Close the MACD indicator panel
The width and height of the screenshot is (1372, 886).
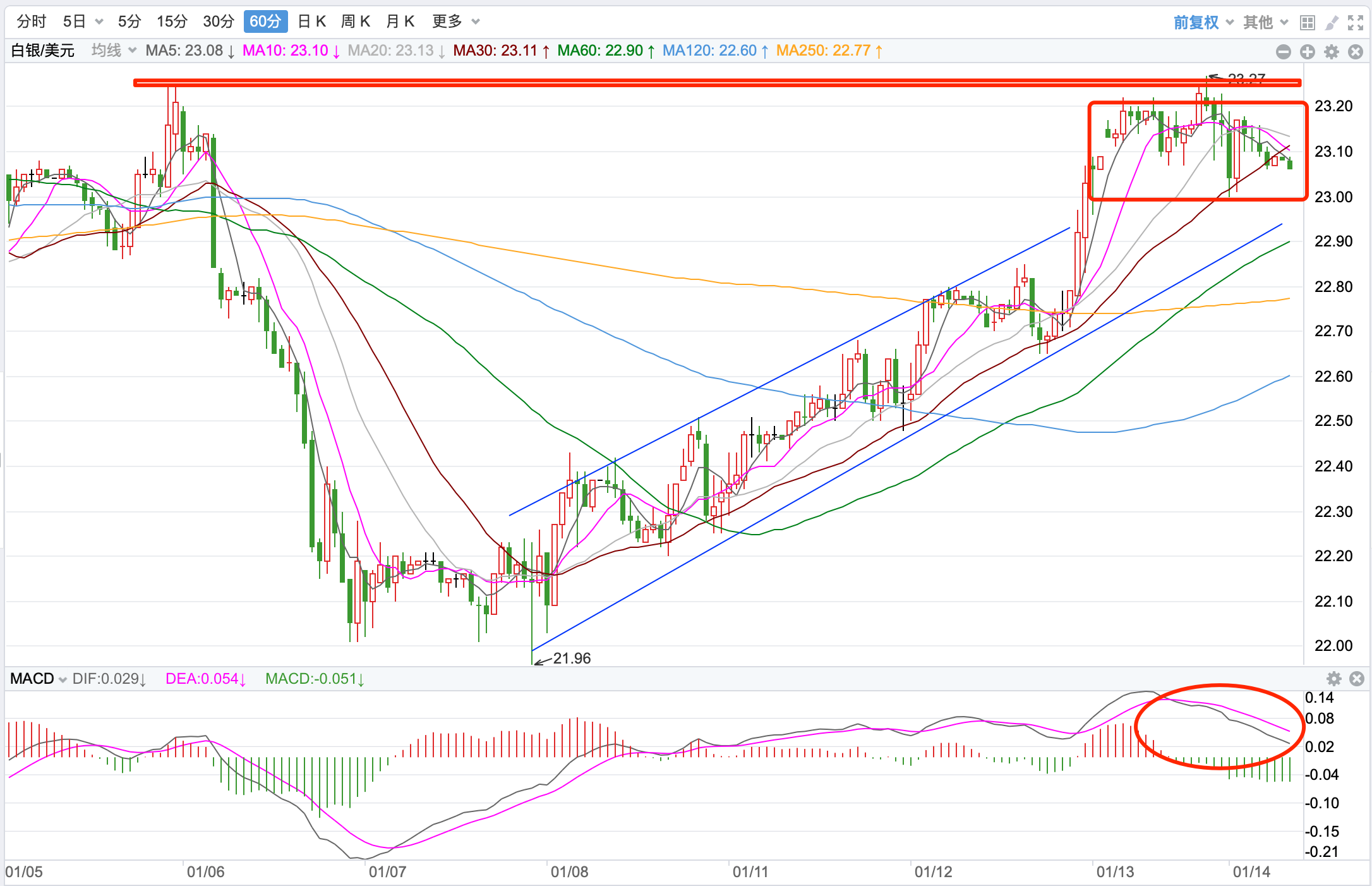tap(1356, 679)
